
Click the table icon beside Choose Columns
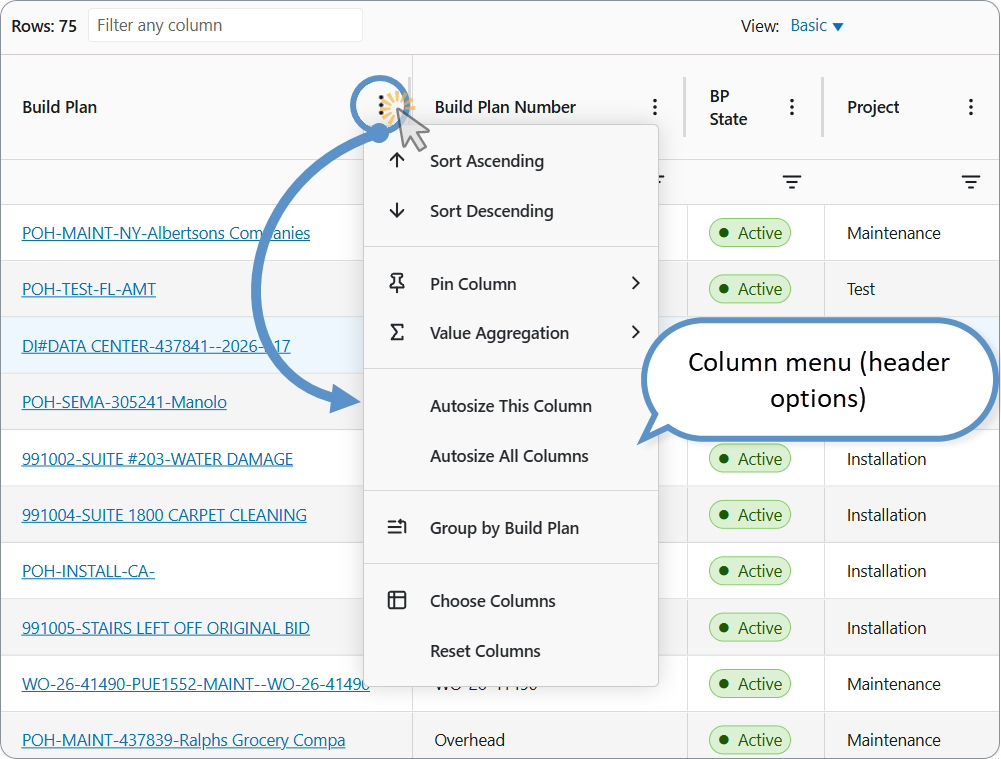pos(397,600)
